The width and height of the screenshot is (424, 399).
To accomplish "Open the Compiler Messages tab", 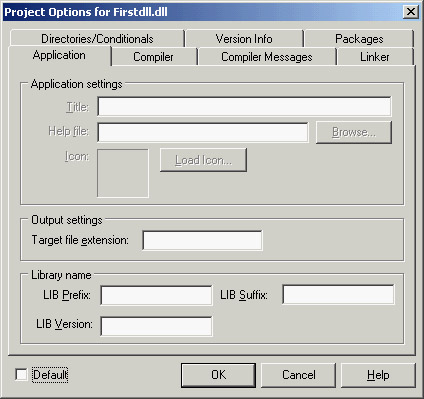I will pos(267,57).
